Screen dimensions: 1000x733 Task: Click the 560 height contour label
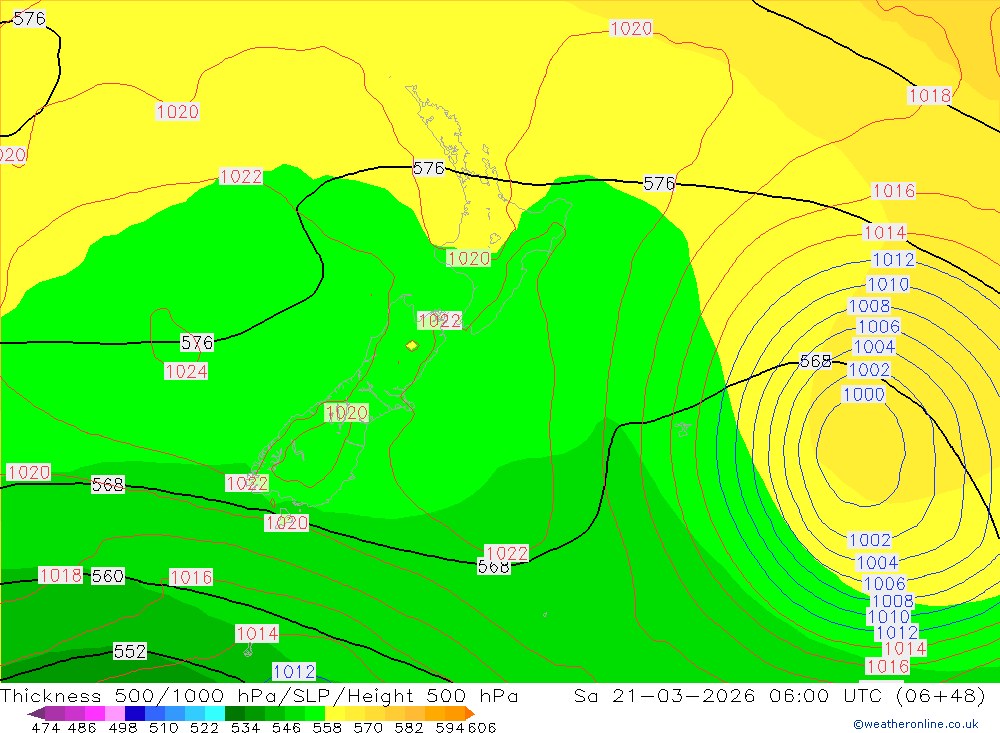[x=108, y=576]
